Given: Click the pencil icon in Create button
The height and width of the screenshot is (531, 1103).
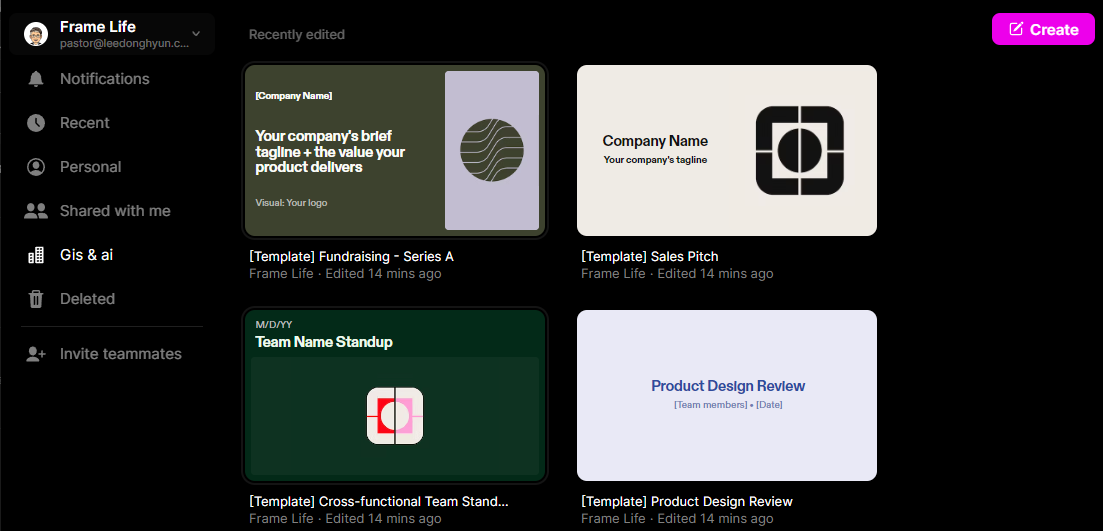Looking at the screenshot, I should click(1016, 30).
